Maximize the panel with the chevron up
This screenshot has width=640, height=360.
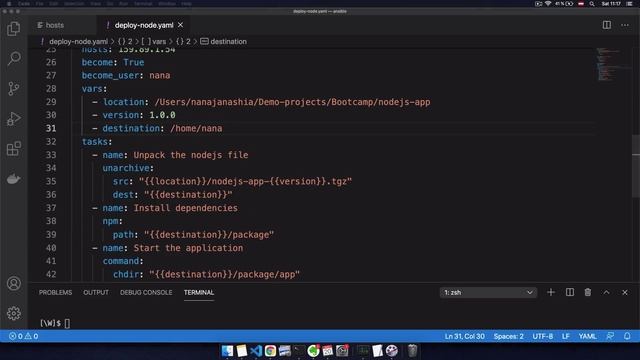[x=607, y=292]
